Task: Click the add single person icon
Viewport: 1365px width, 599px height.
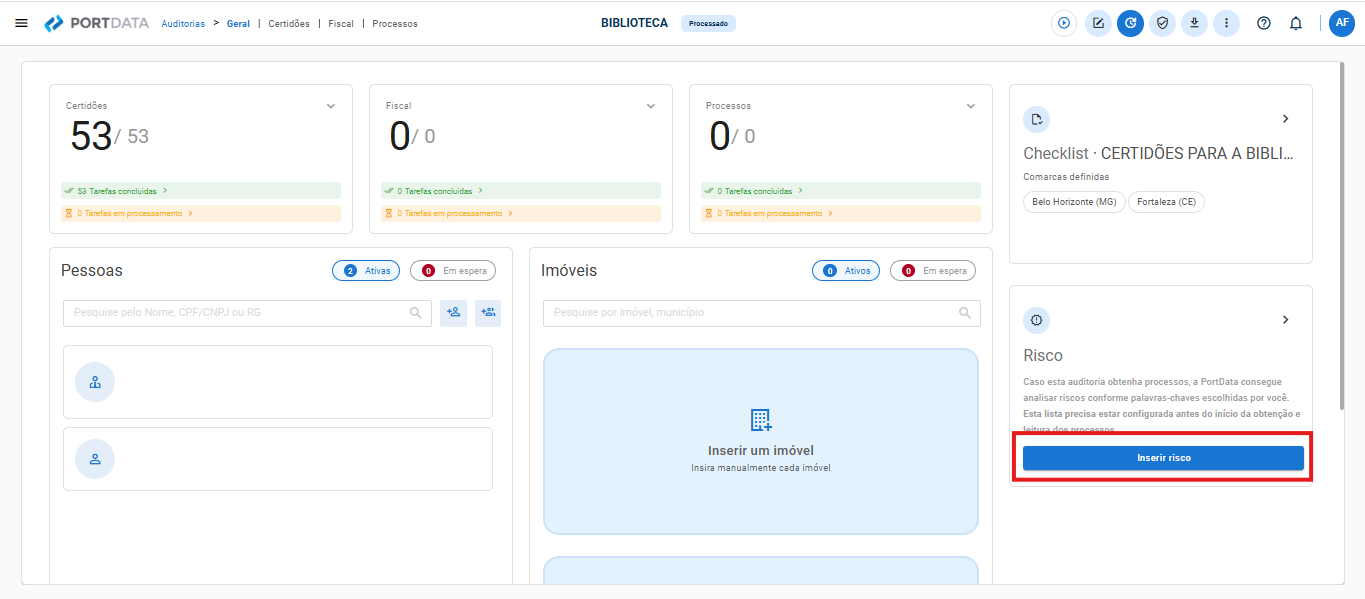Action: (x=453, y=313)
